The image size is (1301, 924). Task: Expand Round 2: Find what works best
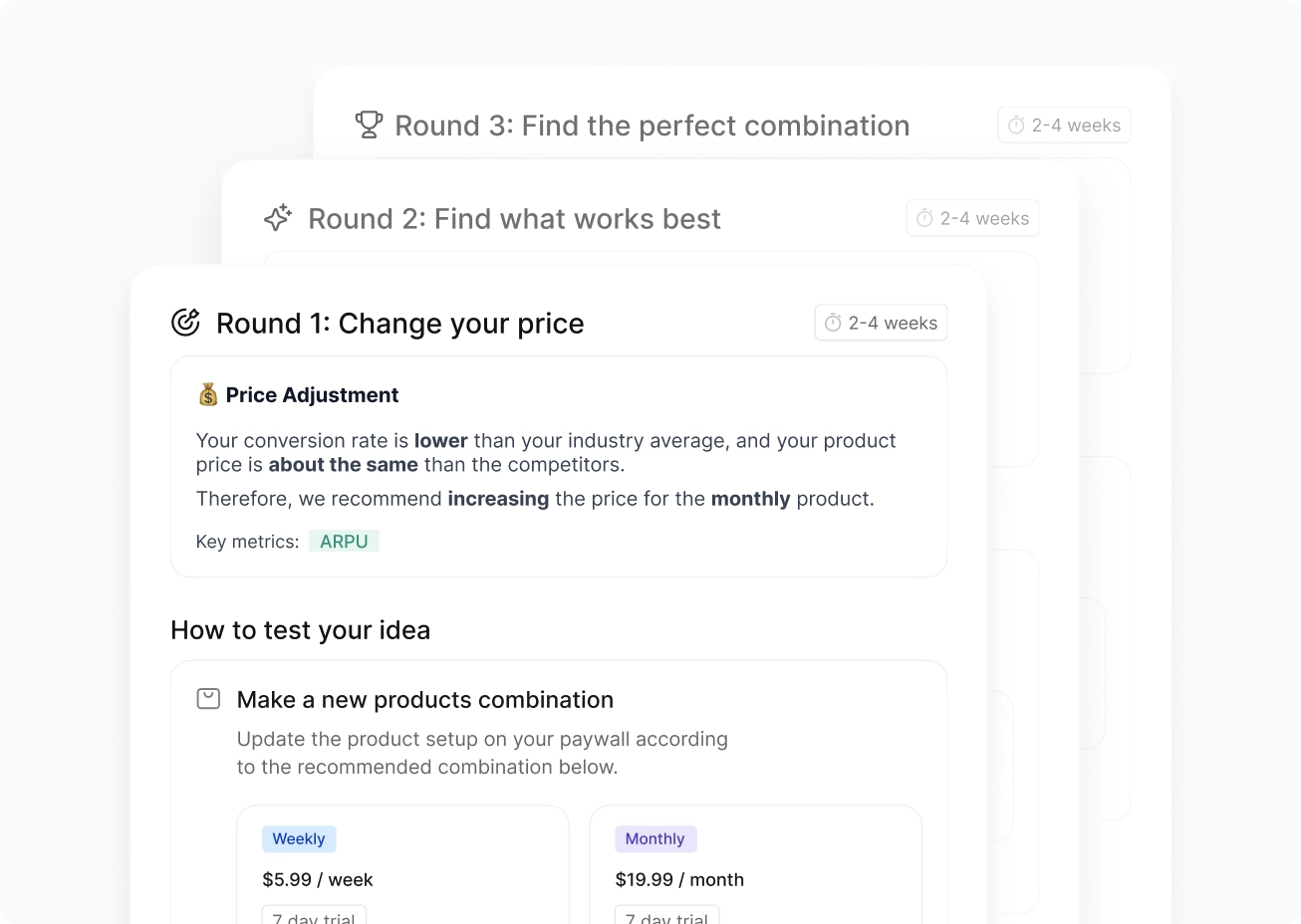point(514,219)
